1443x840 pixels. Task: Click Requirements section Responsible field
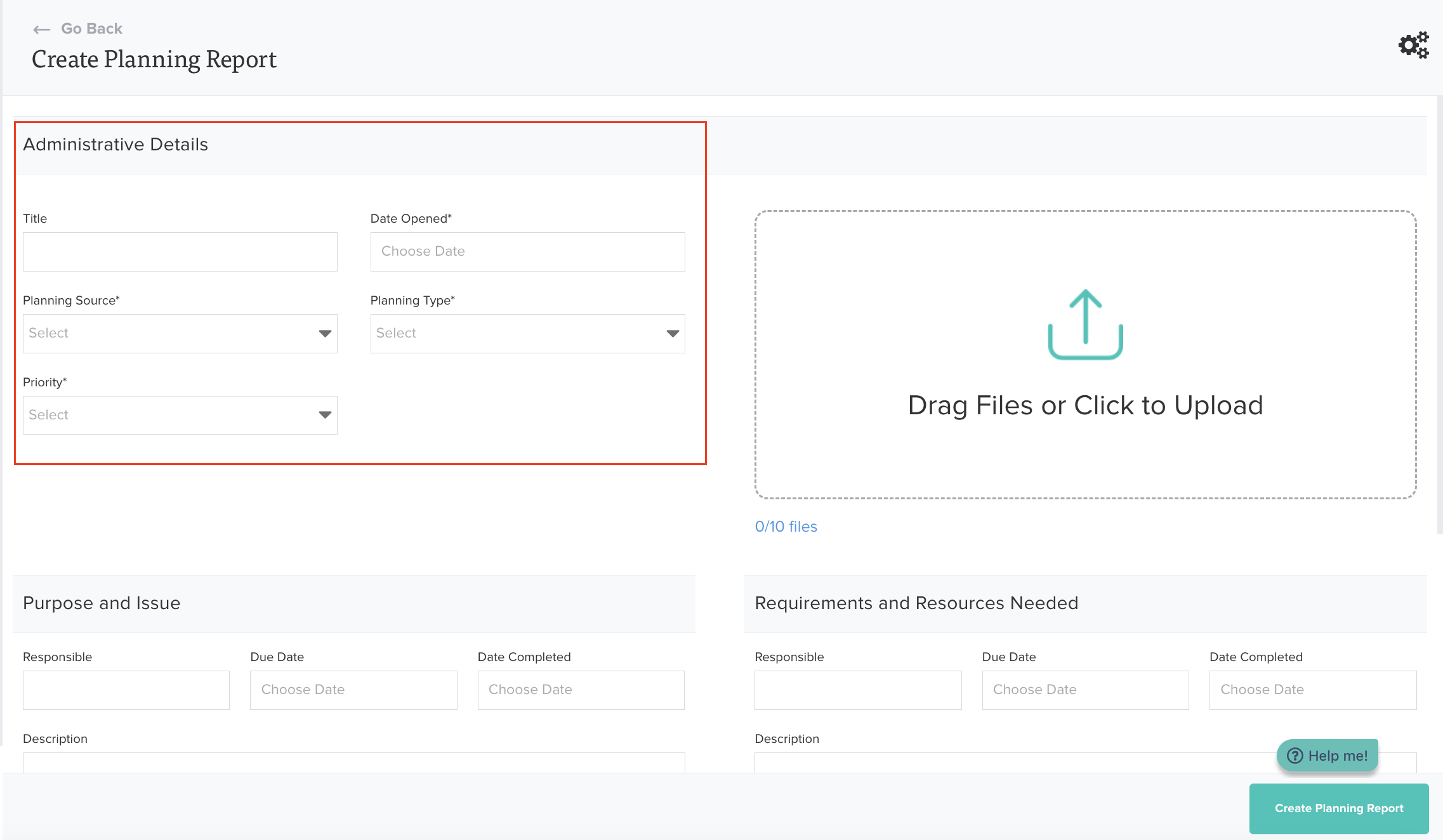pyautogui.click(x=858, y=690)
